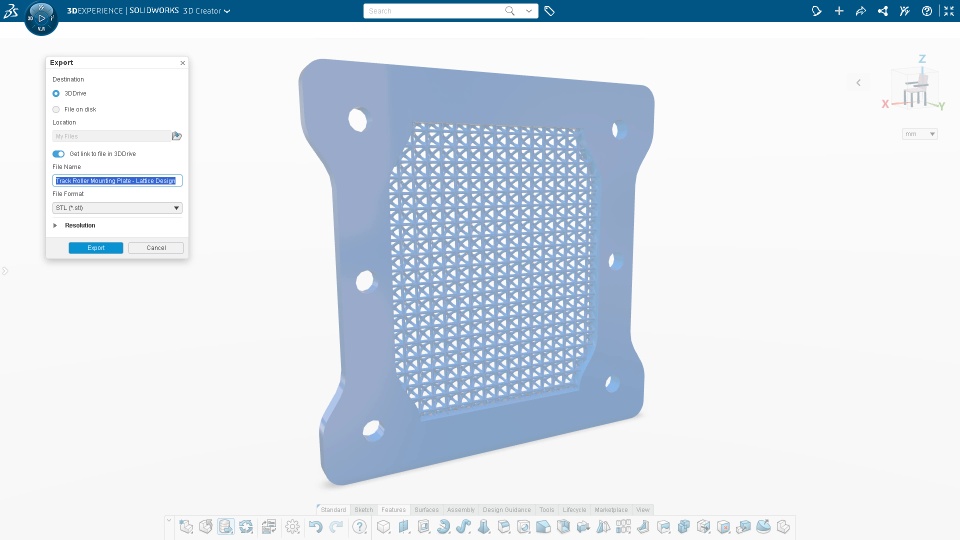This screenshot has width=960, height=540.
Task: Switch to the Standard tab
Action: pyautogui.click(x=333, y=509)
